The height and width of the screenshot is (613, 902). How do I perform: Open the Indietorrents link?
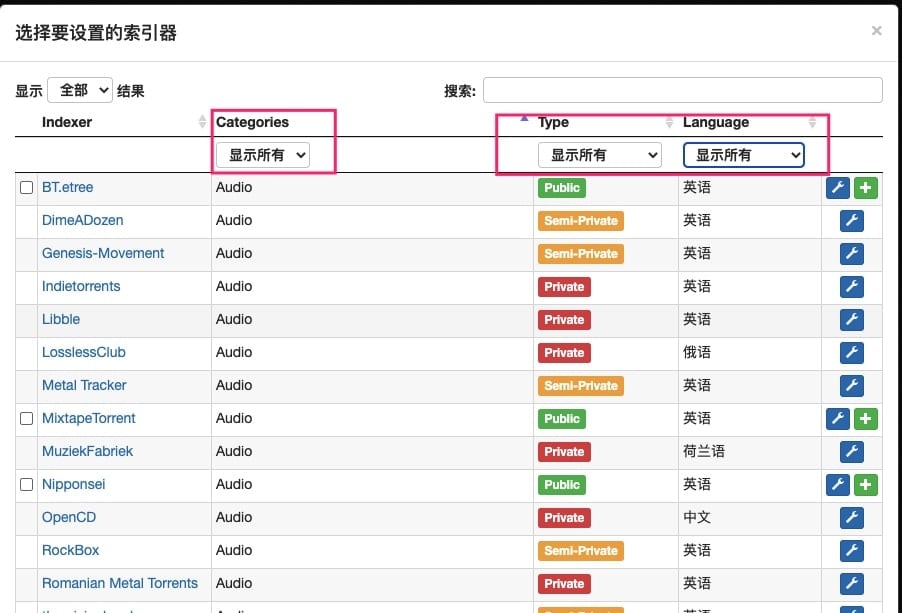pos(81,286)
